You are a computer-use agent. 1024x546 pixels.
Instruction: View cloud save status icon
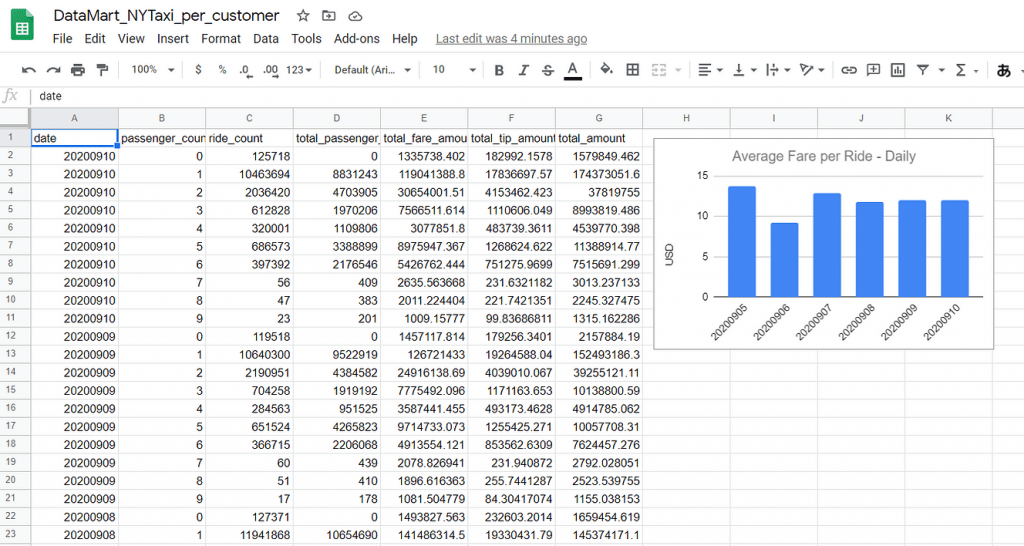[355, 16]
